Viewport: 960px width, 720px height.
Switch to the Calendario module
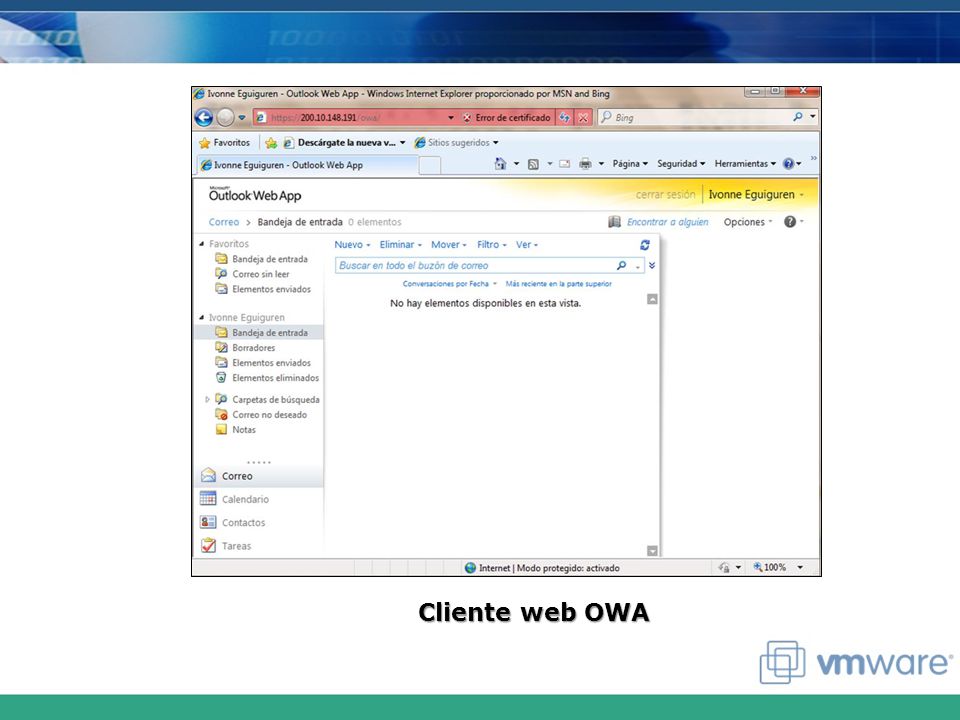(259, 499)
